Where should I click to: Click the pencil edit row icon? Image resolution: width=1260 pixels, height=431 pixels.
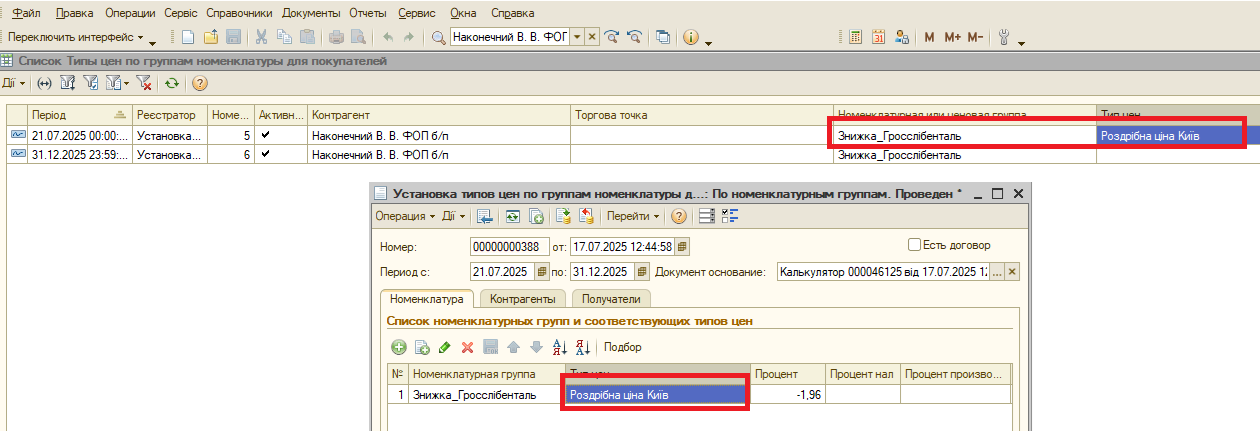pos(444,347)
